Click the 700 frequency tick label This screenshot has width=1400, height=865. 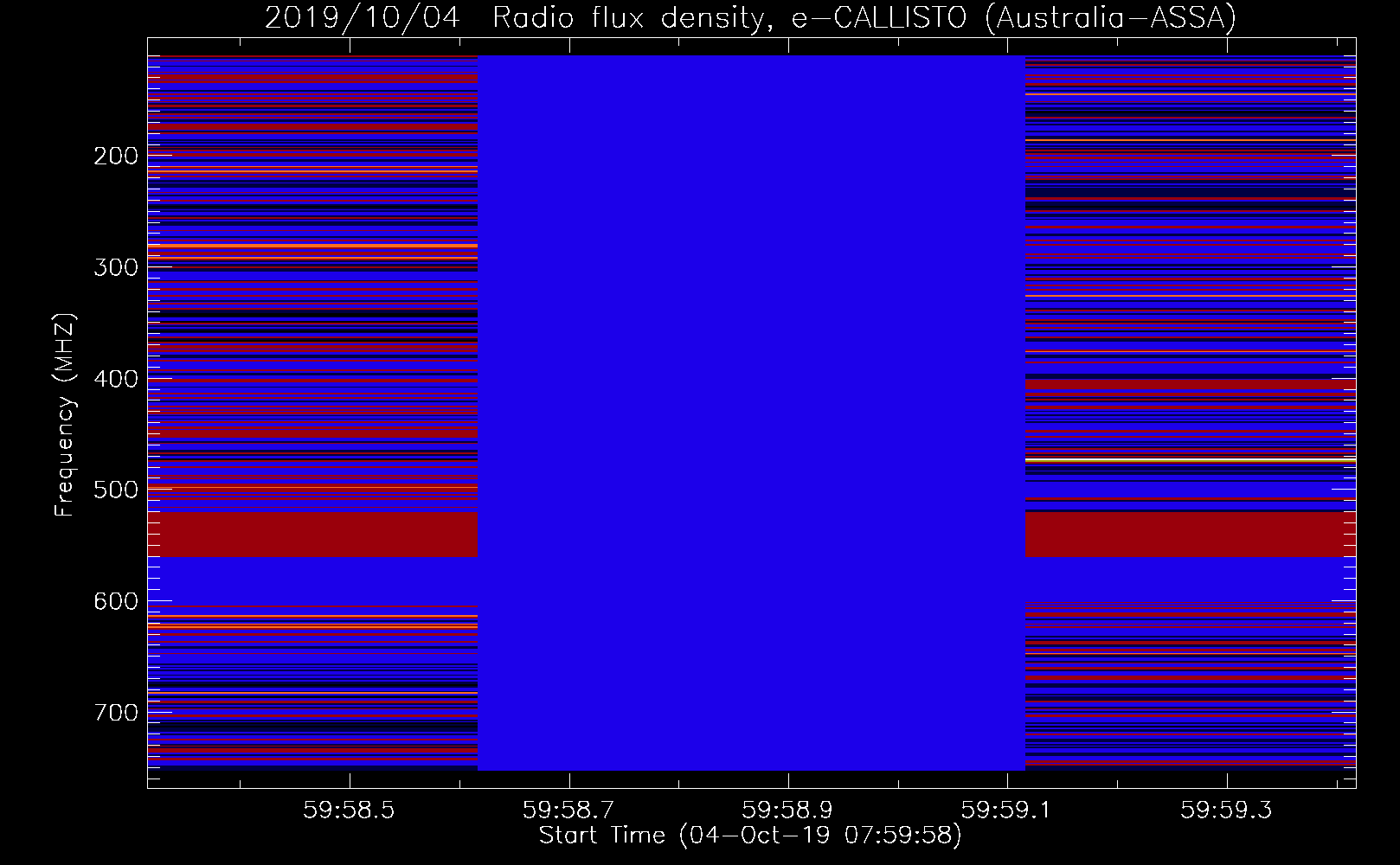[x=116, y=713]
